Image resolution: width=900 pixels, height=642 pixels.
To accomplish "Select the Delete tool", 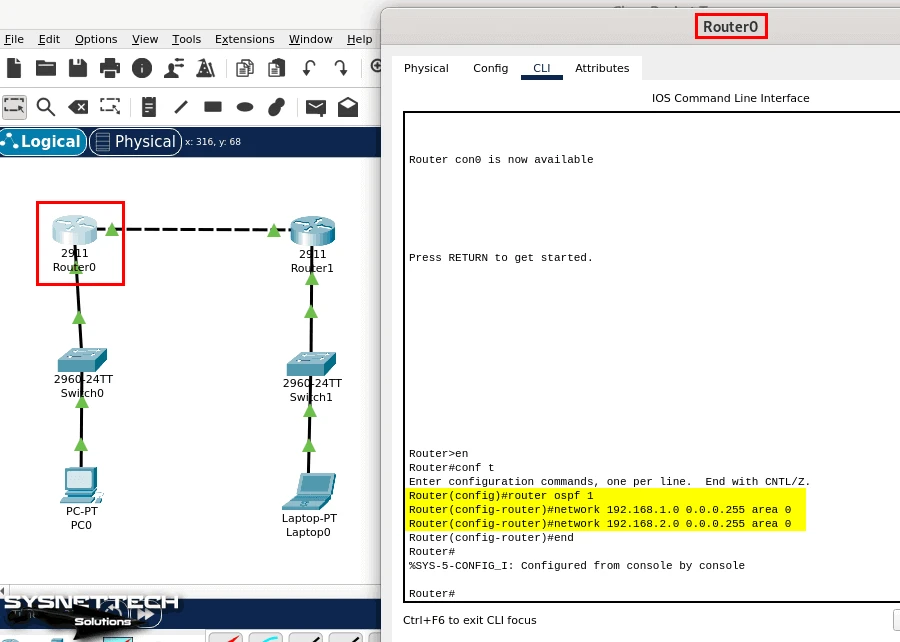I will (78, 106).
